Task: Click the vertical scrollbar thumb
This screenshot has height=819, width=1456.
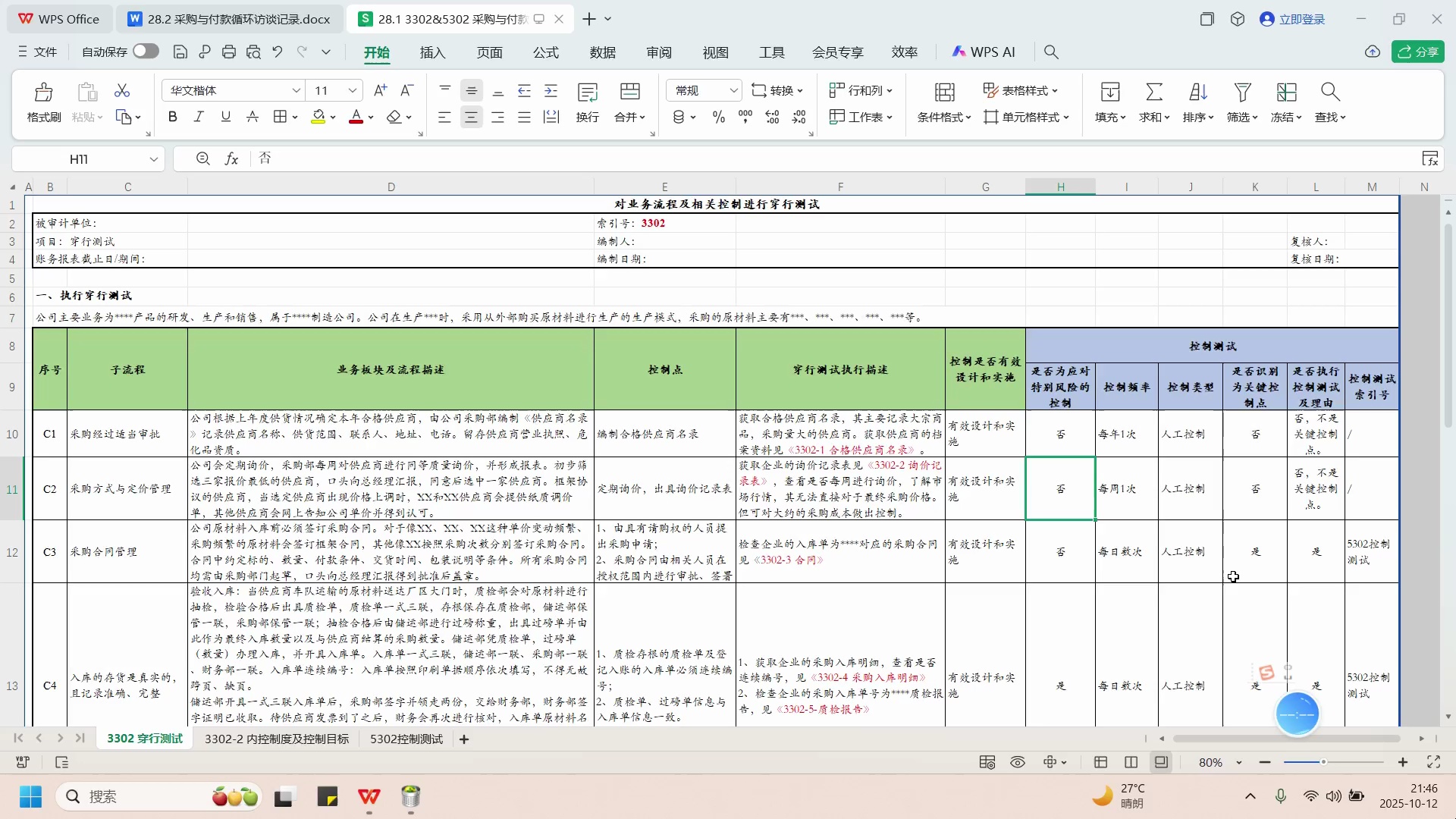Action: [x=1448, y=325]
